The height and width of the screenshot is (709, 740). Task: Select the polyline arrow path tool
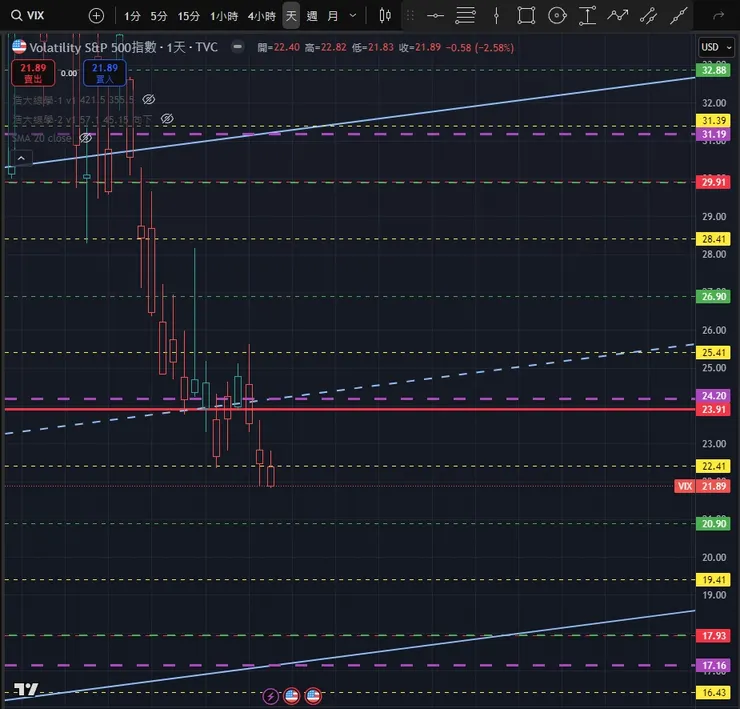[618, 16]
